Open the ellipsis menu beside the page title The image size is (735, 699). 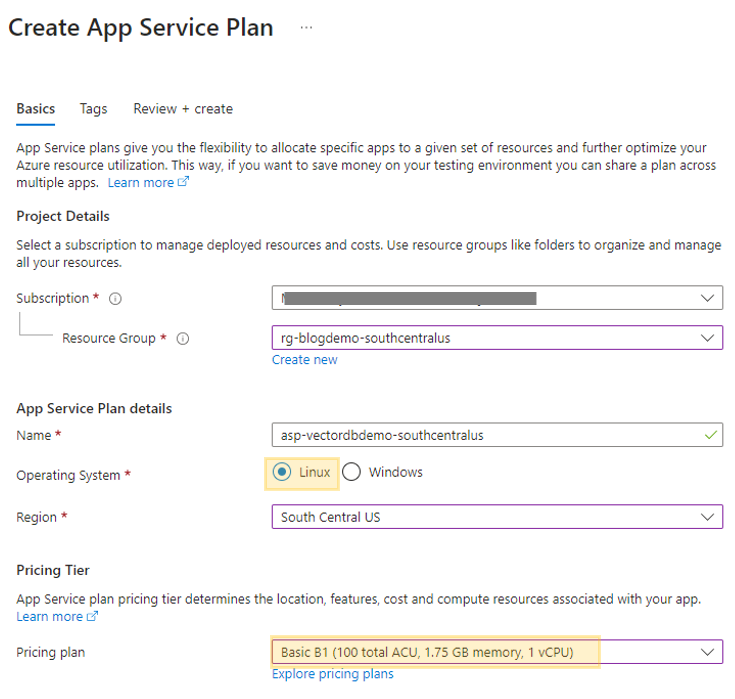[x=306, y=28]
